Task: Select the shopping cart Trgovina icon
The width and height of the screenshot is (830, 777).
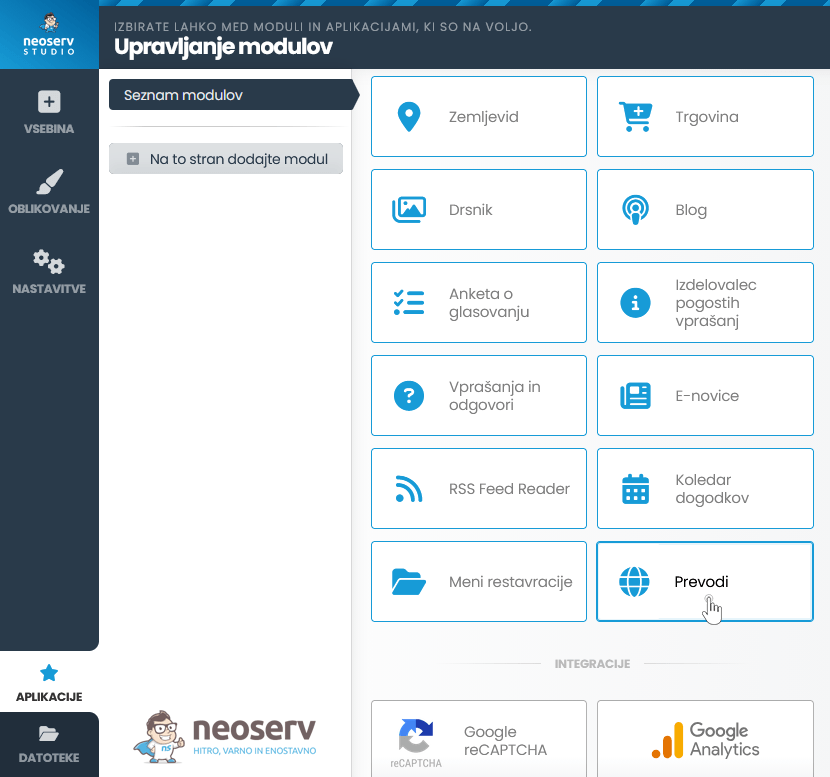Action: pos(635,117)
